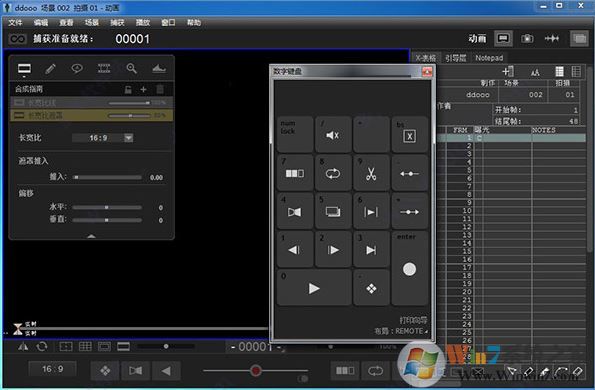
Task: Click the num lock key on the keypad
Action: pyautogui.click(x=295, y=135)
